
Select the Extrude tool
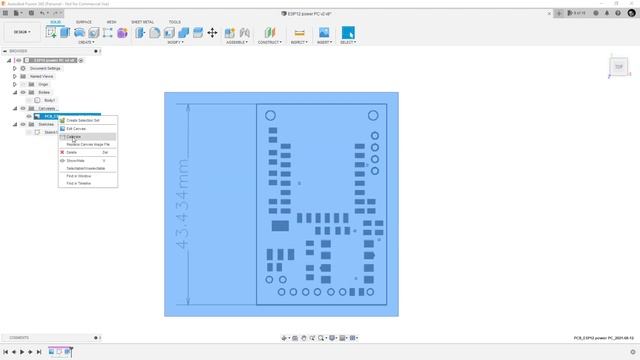pyautogui.click(x=65, y=33)
